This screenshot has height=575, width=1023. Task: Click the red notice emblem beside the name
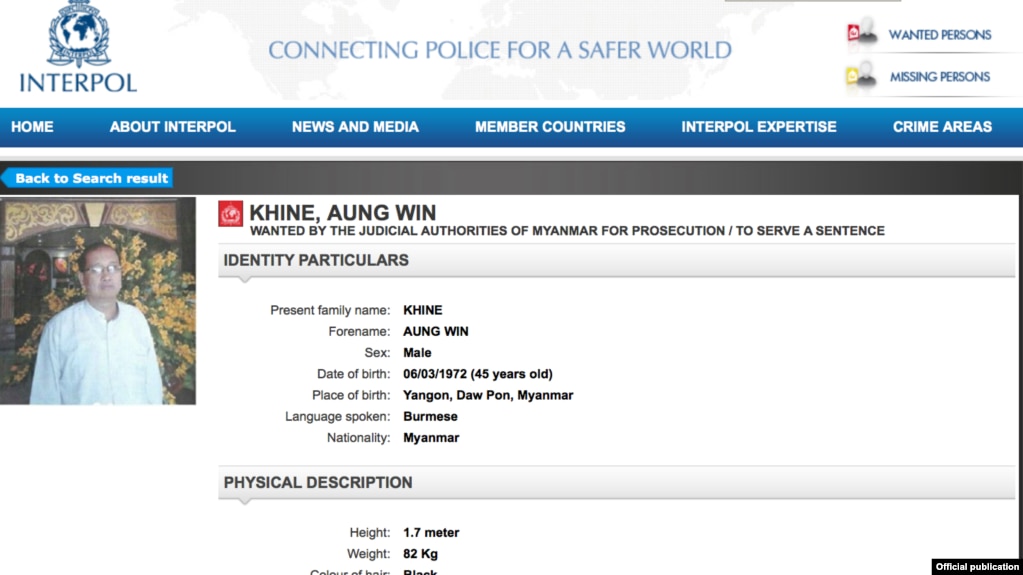(x=230, y=213)
